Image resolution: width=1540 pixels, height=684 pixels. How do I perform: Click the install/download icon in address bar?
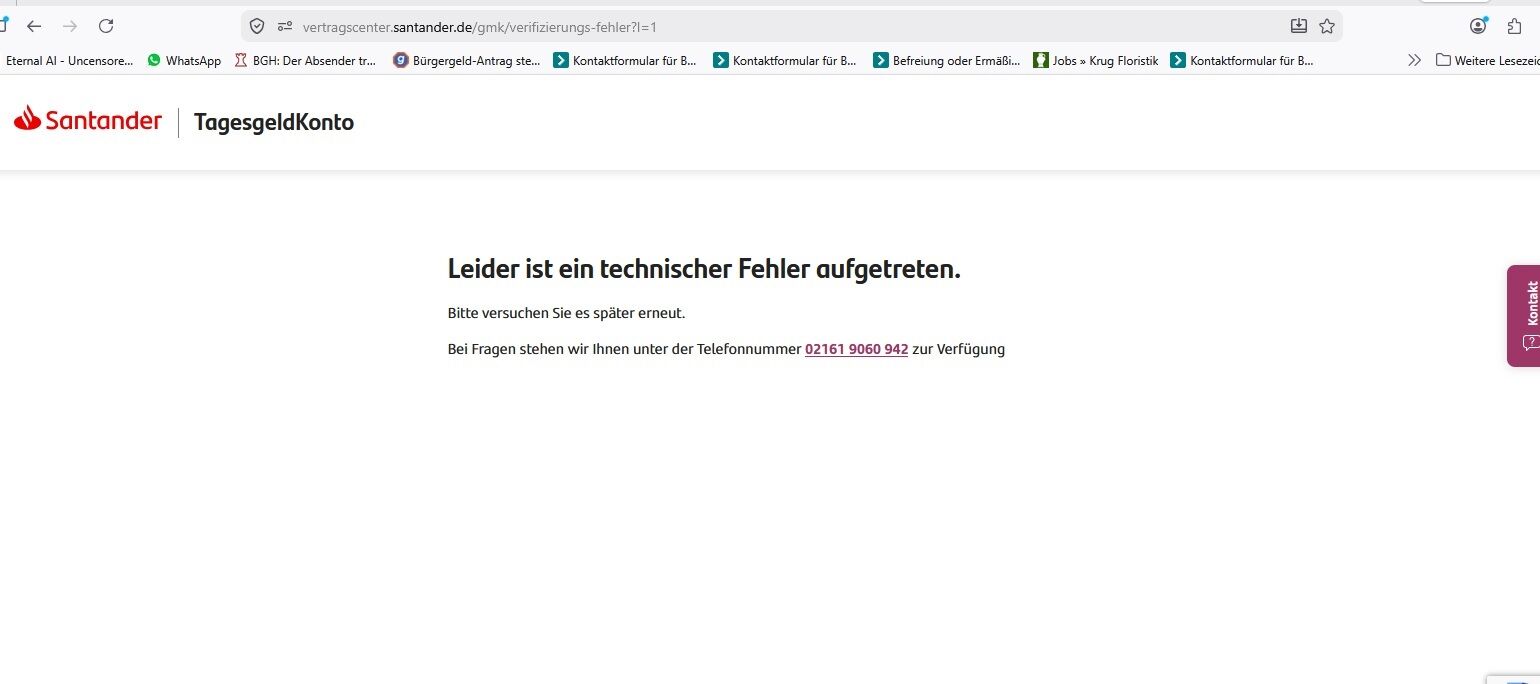click(1298, 27)
